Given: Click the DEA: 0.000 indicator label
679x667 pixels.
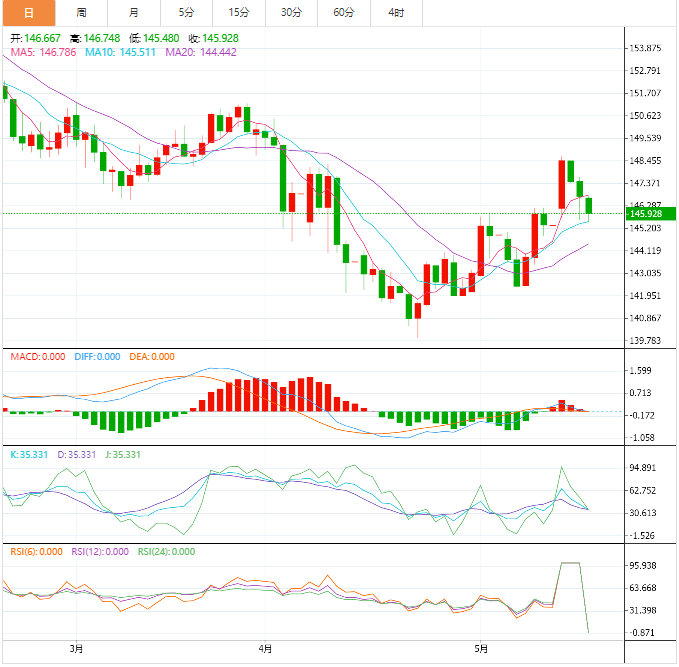Looking at the screenshot, I should click(x=152, y=357).
